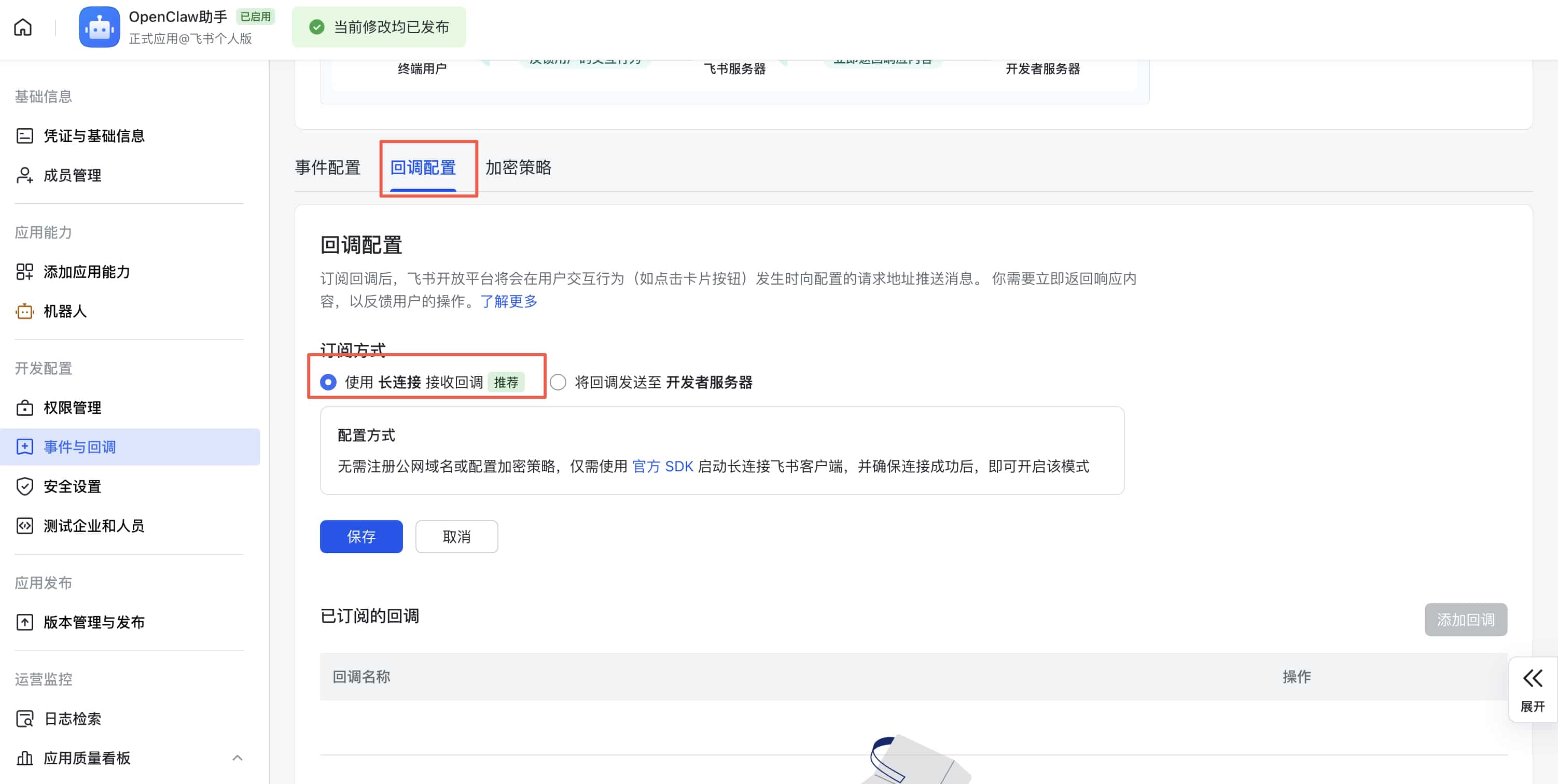Select 使用长连接 接收回调 radio option
1558x784 pixels.
click(x=328, y=382)
